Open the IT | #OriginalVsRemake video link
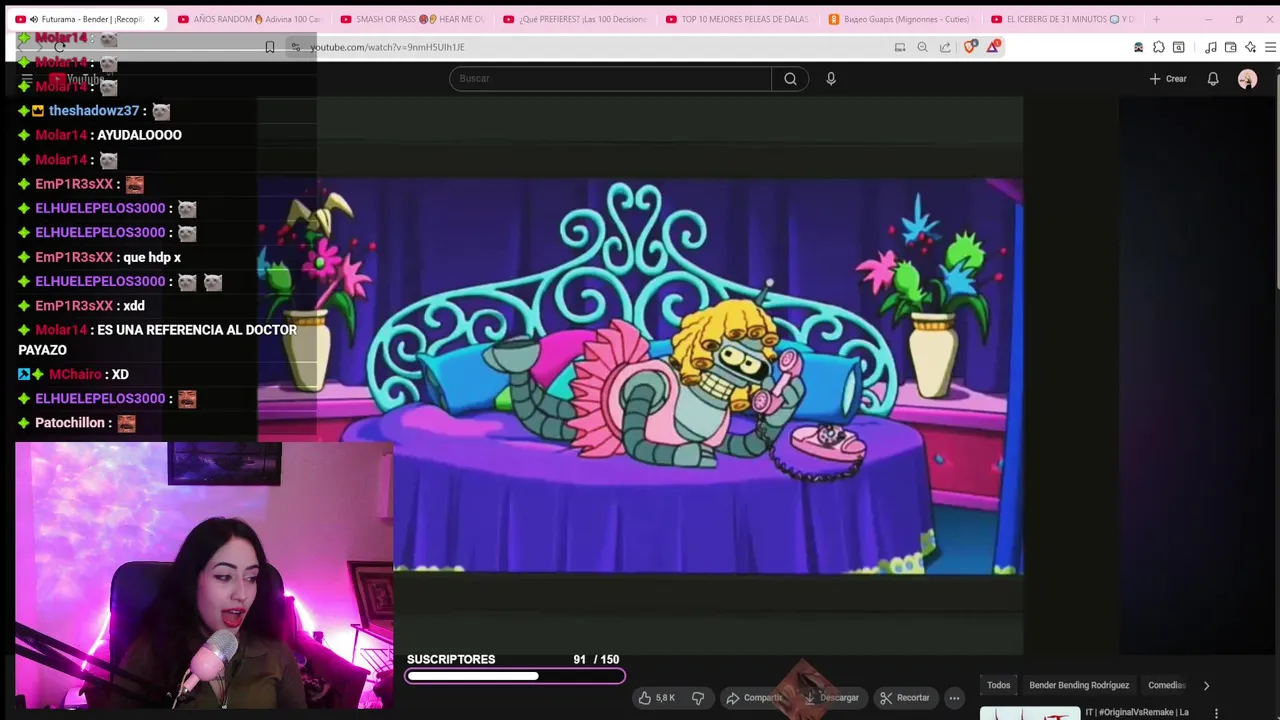This screenshot has width=1280, height=720. point(1137,712)
